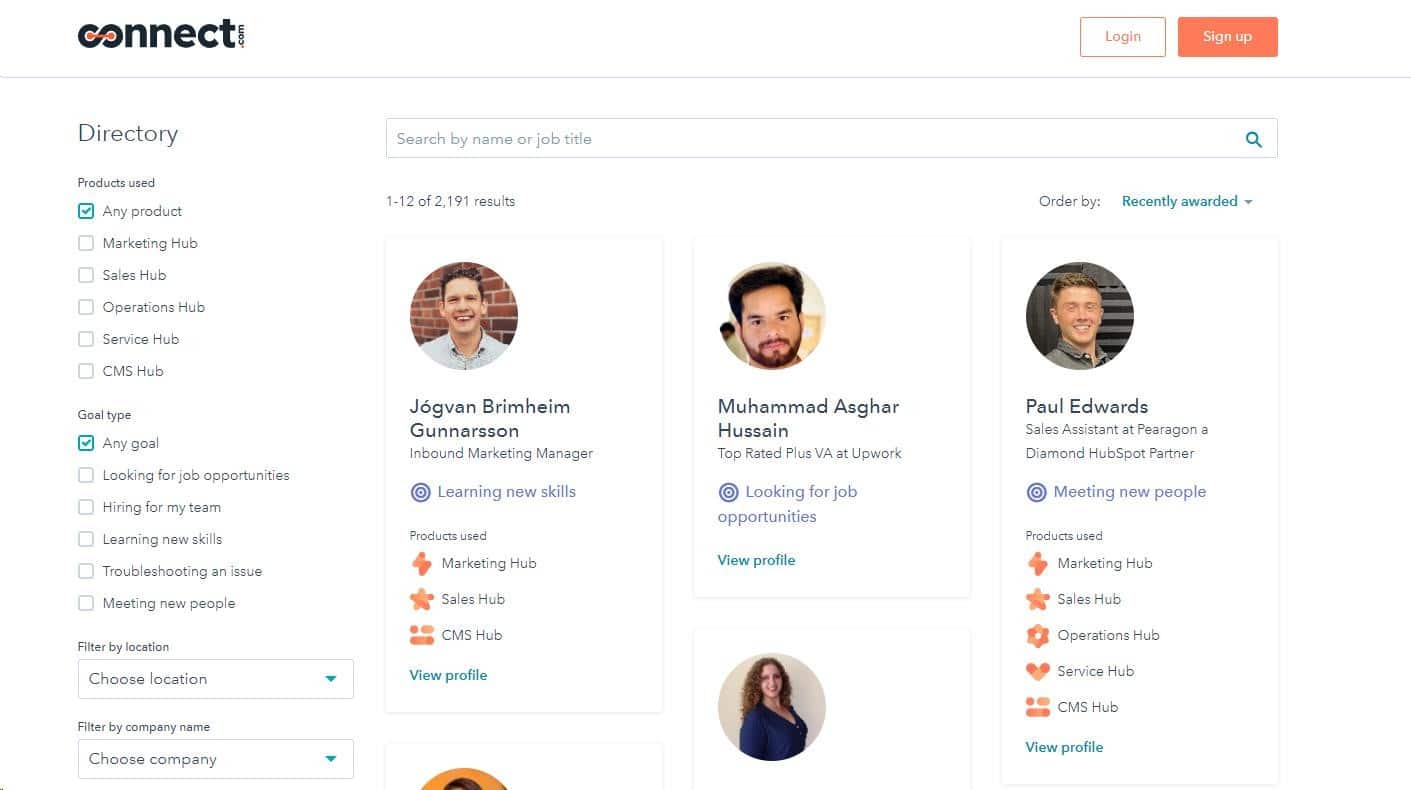
Task: Open the Recently awarded sort dropdown
Action: click(1187, 201)
